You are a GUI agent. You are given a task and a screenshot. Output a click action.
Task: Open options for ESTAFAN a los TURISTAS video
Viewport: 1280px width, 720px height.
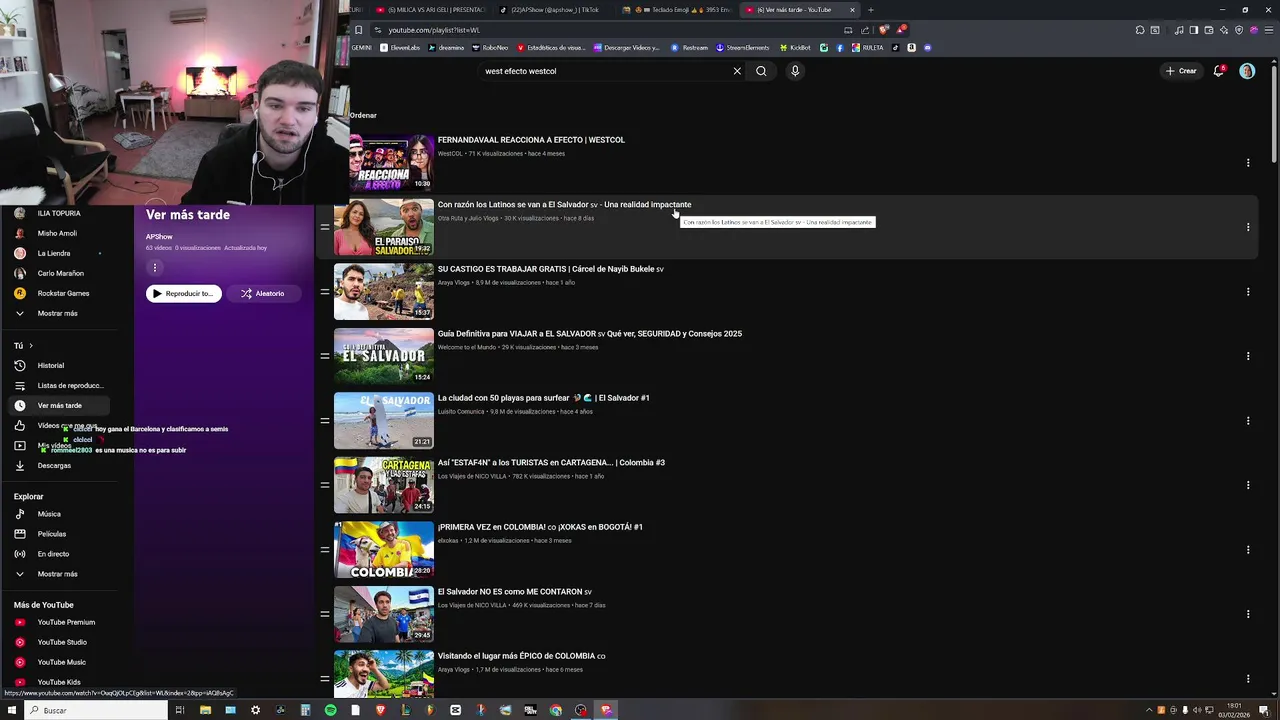[x=1248, y=485]
